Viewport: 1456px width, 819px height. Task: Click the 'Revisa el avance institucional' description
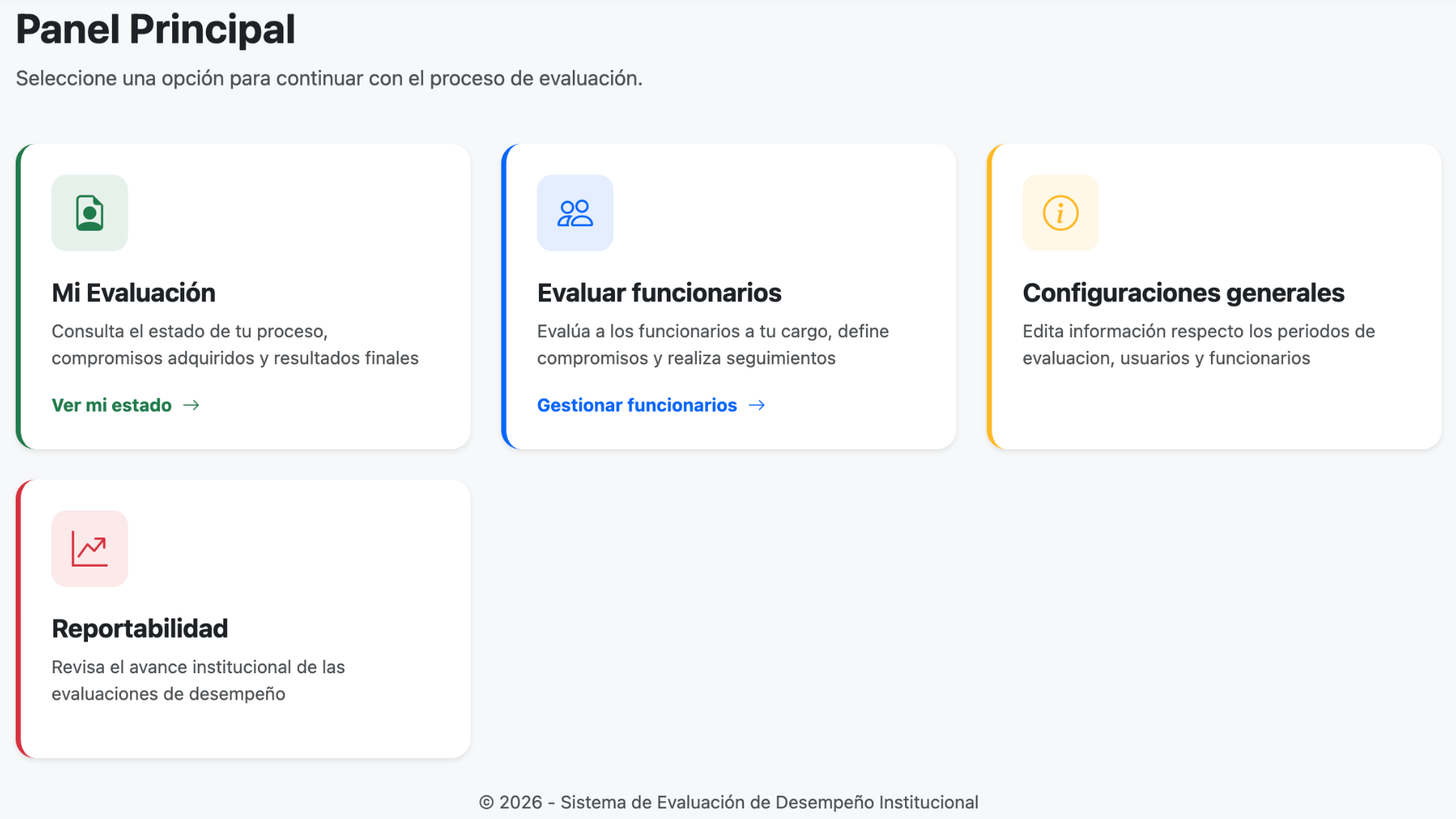click(x=198, y=681)
